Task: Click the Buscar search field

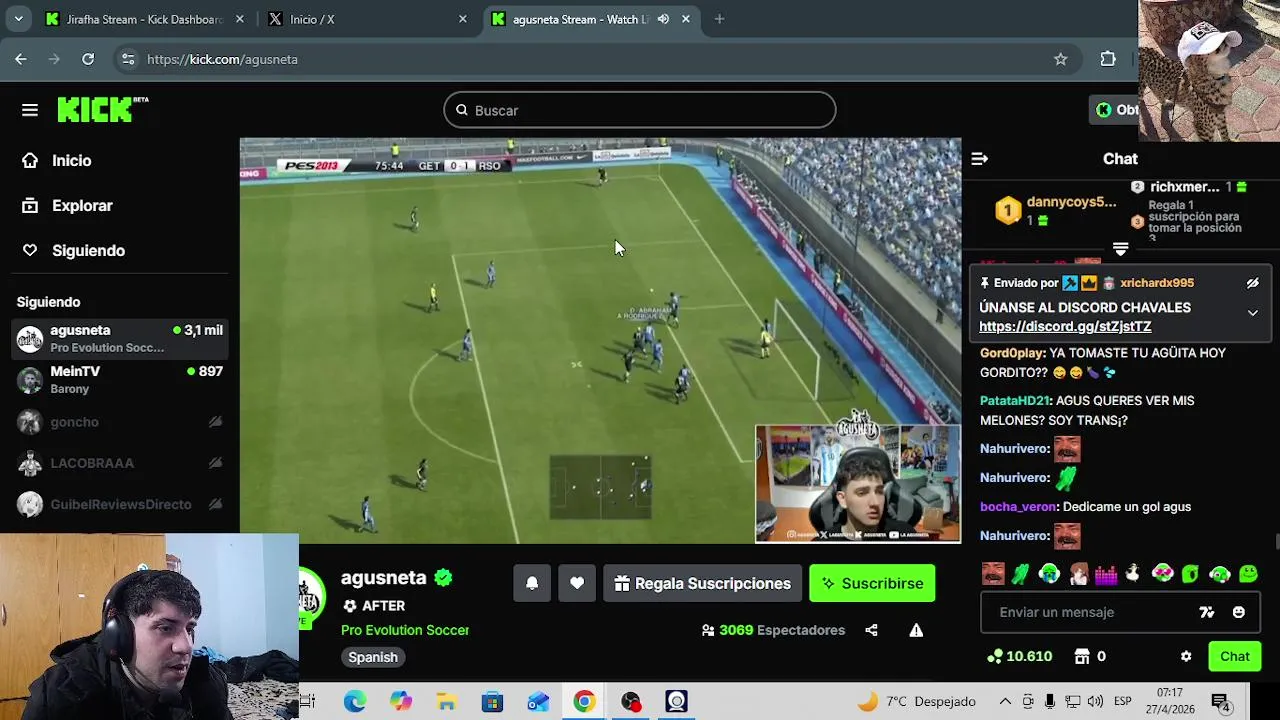Action: coord(640,110)
